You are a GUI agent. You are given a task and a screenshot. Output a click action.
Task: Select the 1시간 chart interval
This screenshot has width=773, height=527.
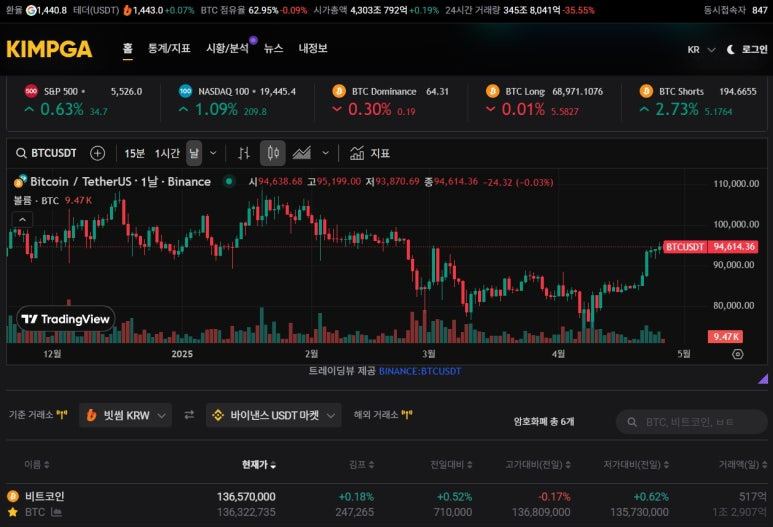(167, 153)
